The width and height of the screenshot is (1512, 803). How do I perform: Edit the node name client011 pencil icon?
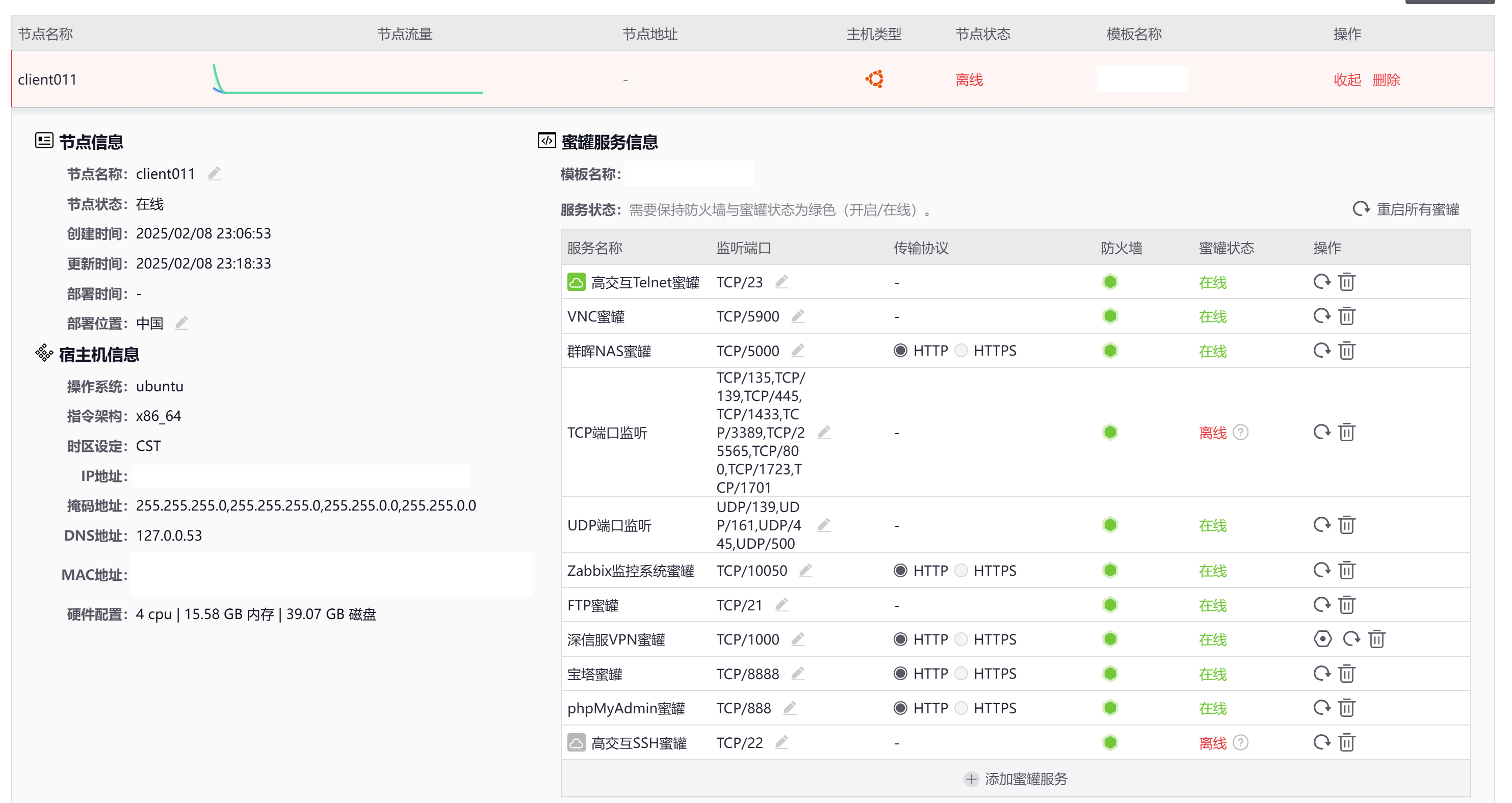(x=214, y=174)
